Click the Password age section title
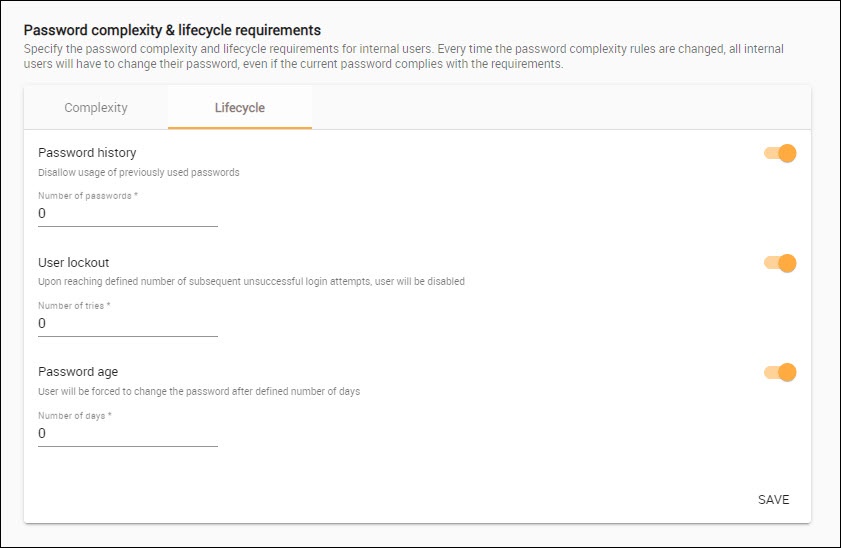The height and width of the screenshot is (548, 841). [78, 372]
